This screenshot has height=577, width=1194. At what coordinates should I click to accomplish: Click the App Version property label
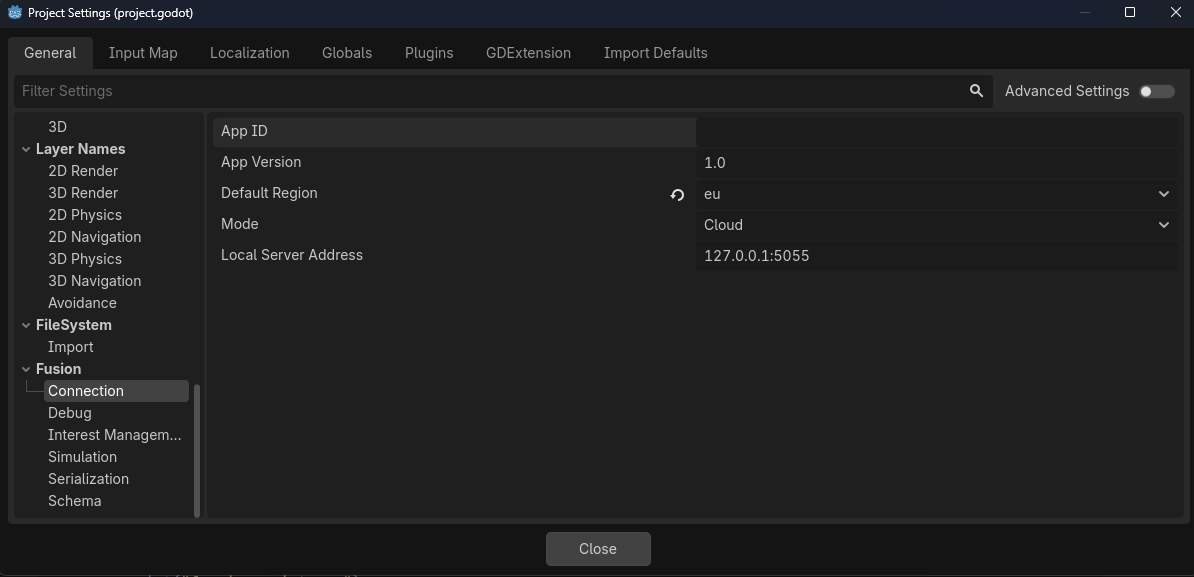click(x=261, y=162)
